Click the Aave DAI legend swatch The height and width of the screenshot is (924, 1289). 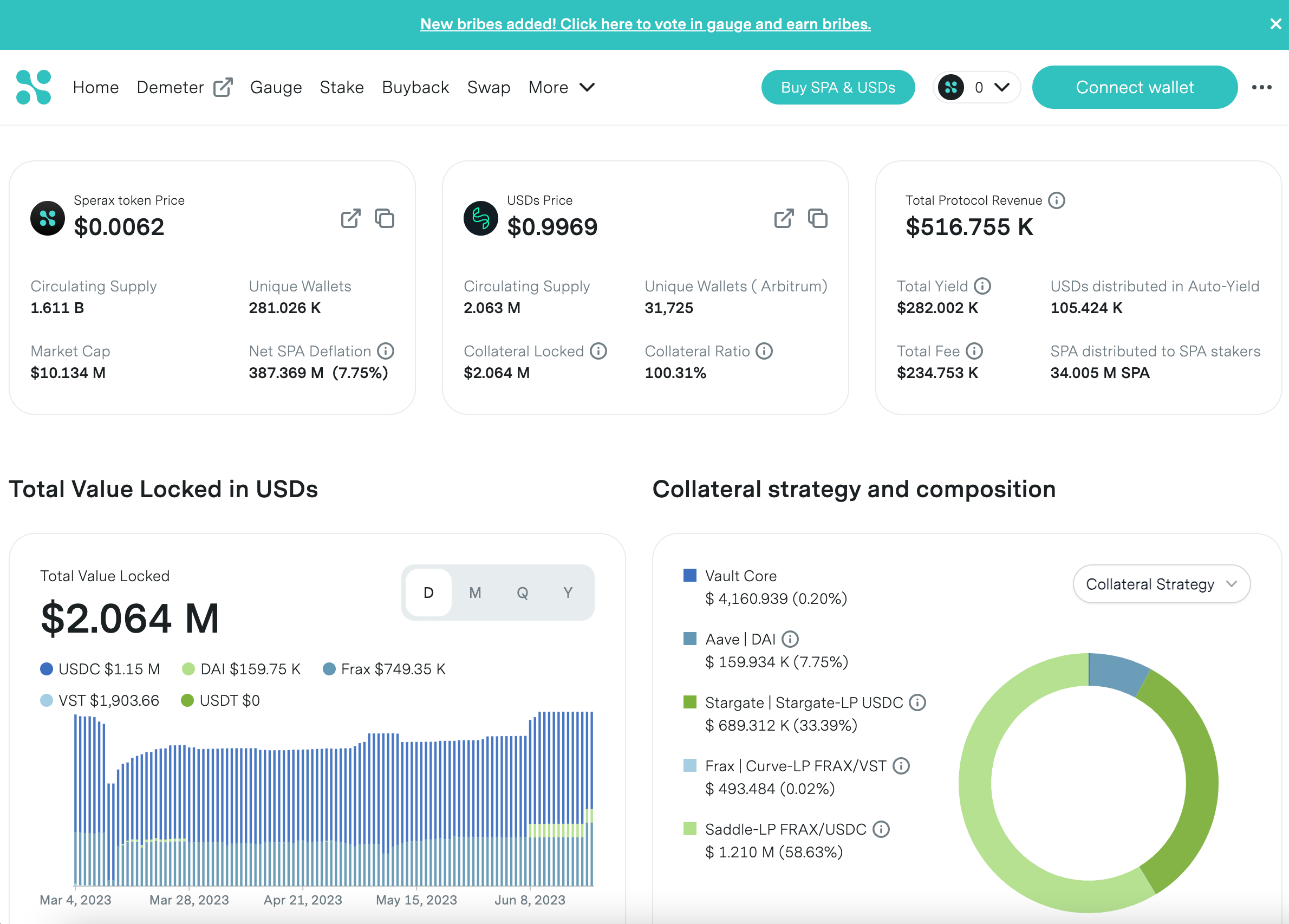point(689,639)
